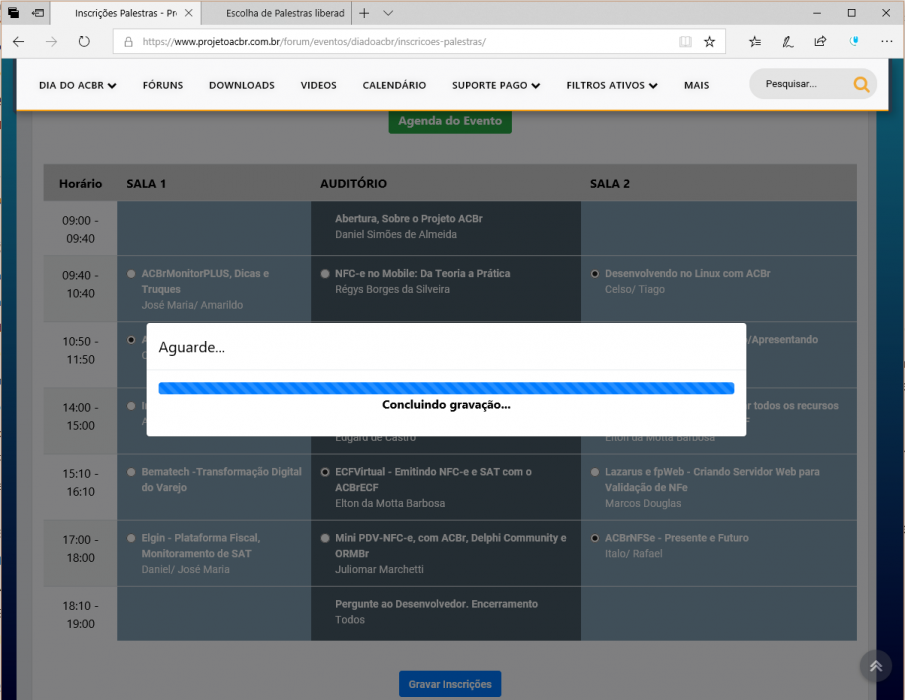View site security lock icon
This screenshot has height=700, width=905.
(x=128, y=42)
